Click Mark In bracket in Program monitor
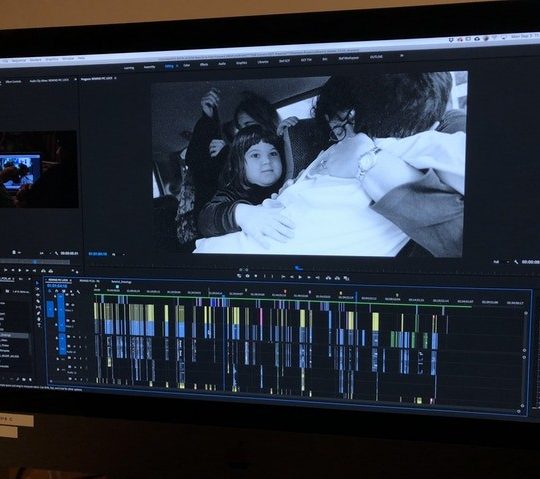The image size is (540, 479). point(264,276)
